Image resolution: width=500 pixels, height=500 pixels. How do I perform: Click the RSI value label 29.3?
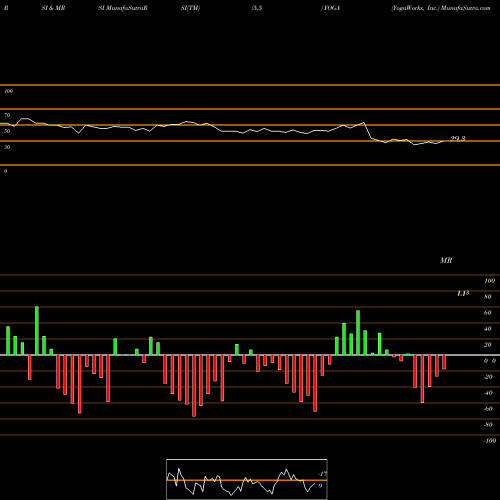(x=457, y=139)
